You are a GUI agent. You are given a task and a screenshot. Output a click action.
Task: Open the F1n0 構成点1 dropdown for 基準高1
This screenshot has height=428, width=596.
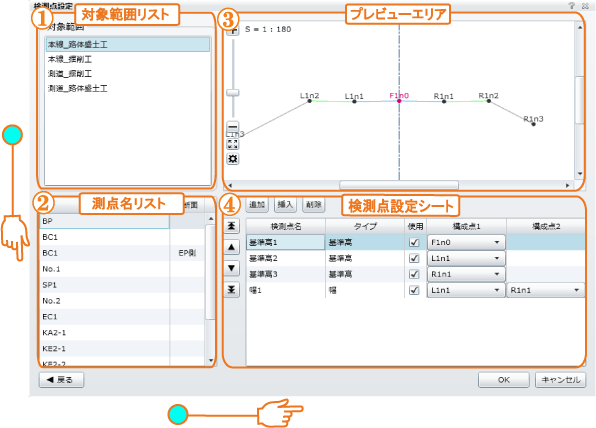point(466,242)
